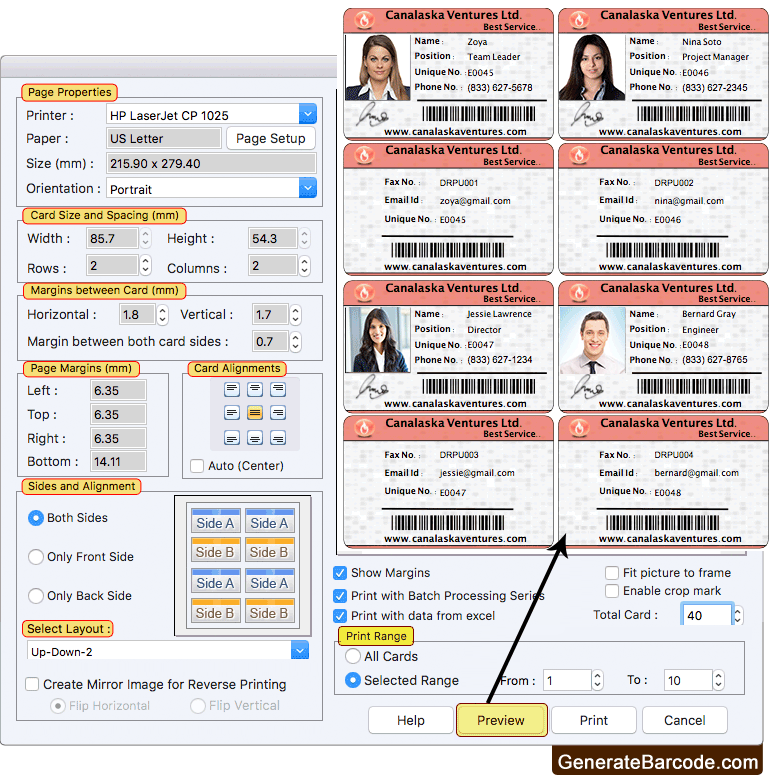Click Nina Soto's front ID card preview
This screenshot has width=776, height=775.
(664, 74)
